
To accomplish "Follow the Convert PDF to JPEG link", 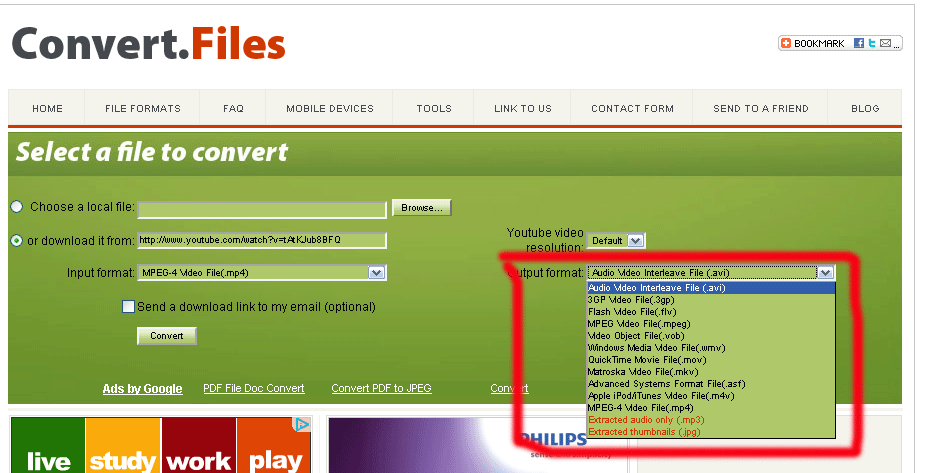I will tap(381, 388).
